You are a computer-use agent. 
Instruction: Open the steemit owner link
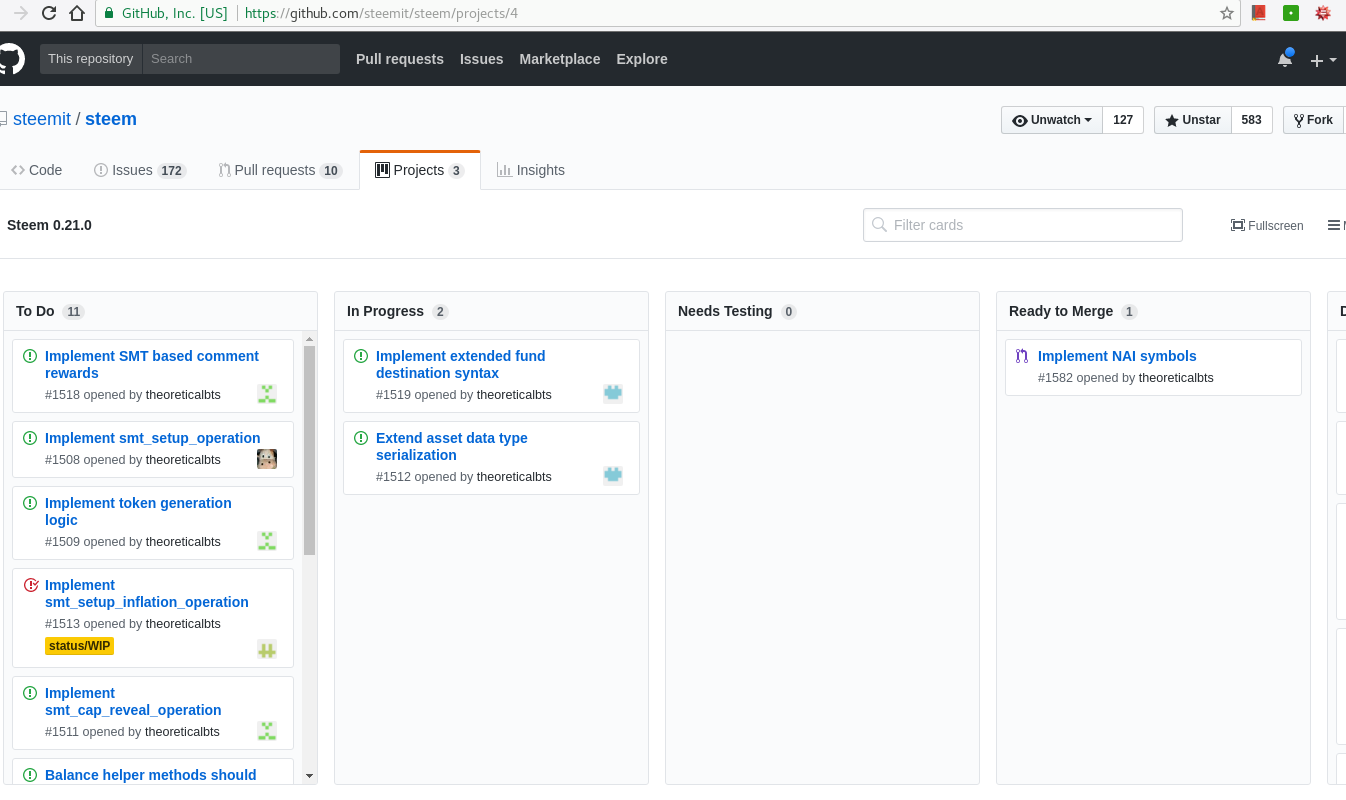(42, 119)
